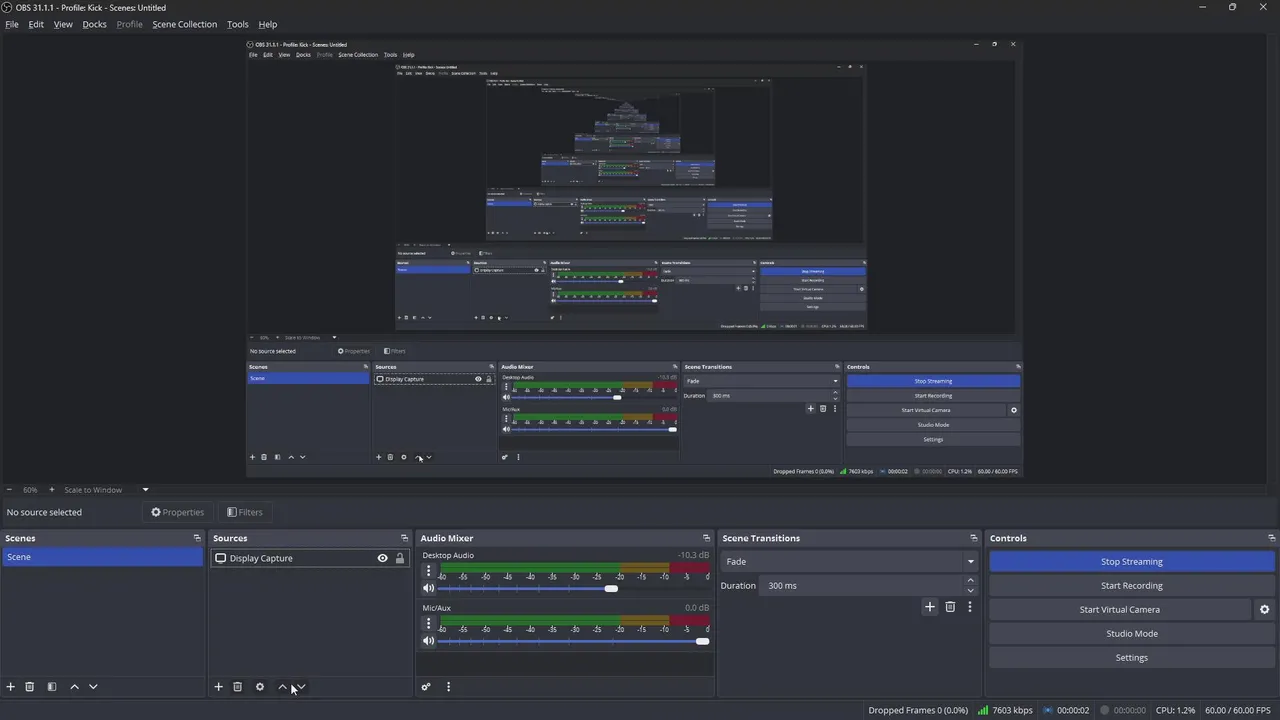Viewport: 1280px width, 720px height.
Task: Add a new source with plus icon
Action: pos(219,687)
